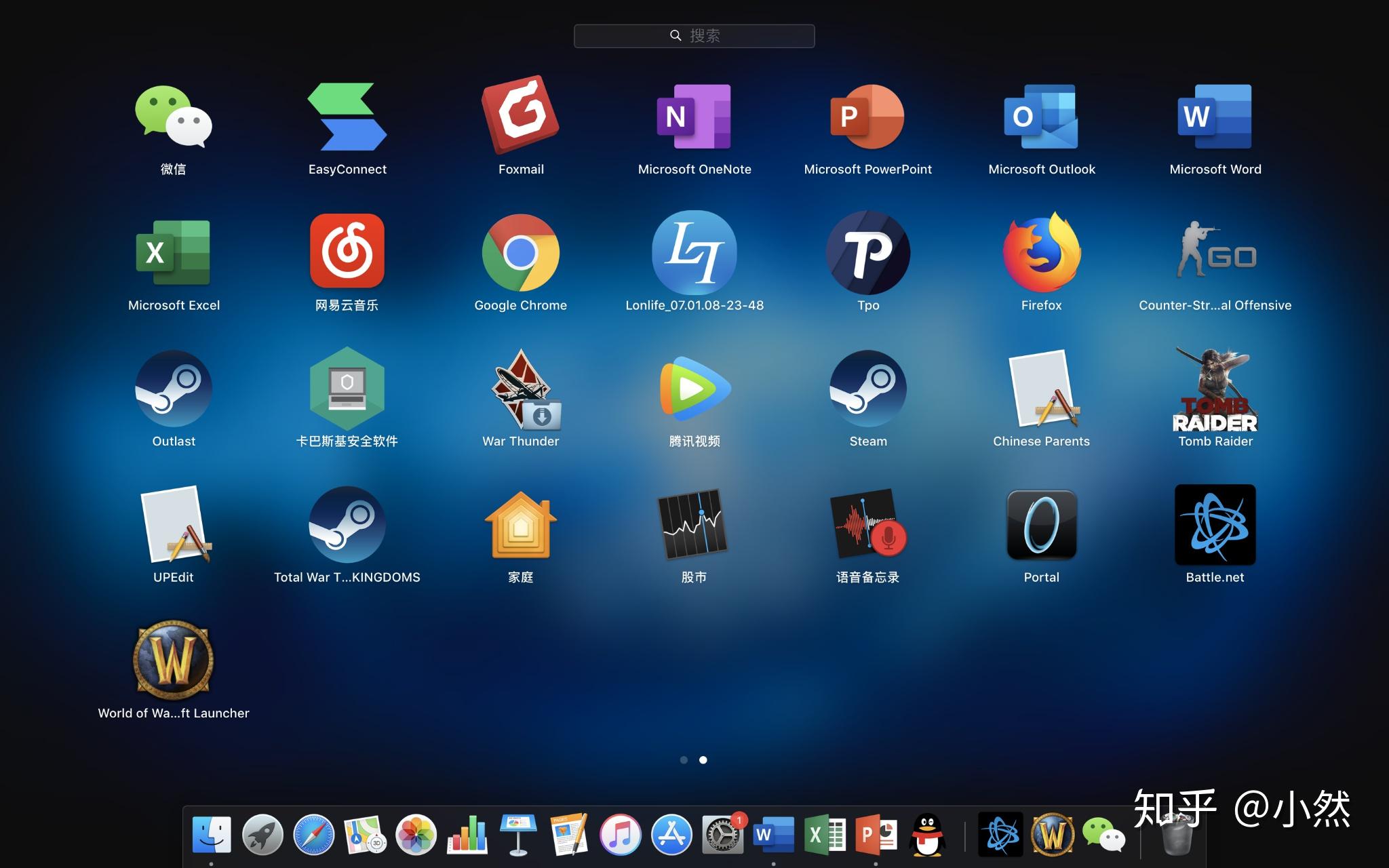Launch Microsoft OneNote
This screenshot has width=1389, height=868.
pos(694,117)
